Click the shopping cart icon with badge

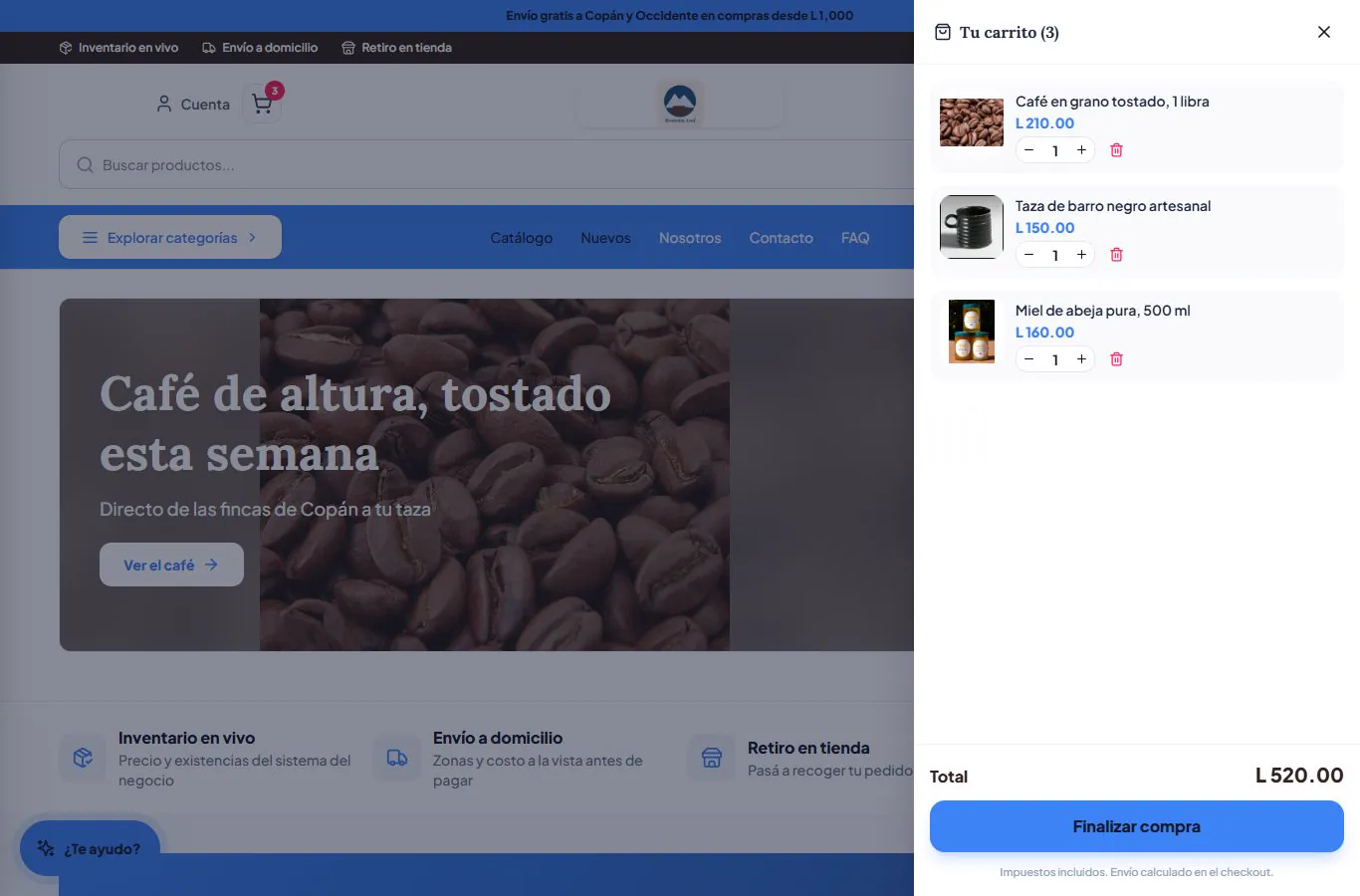pyautogui.click(x=263, y=104)
